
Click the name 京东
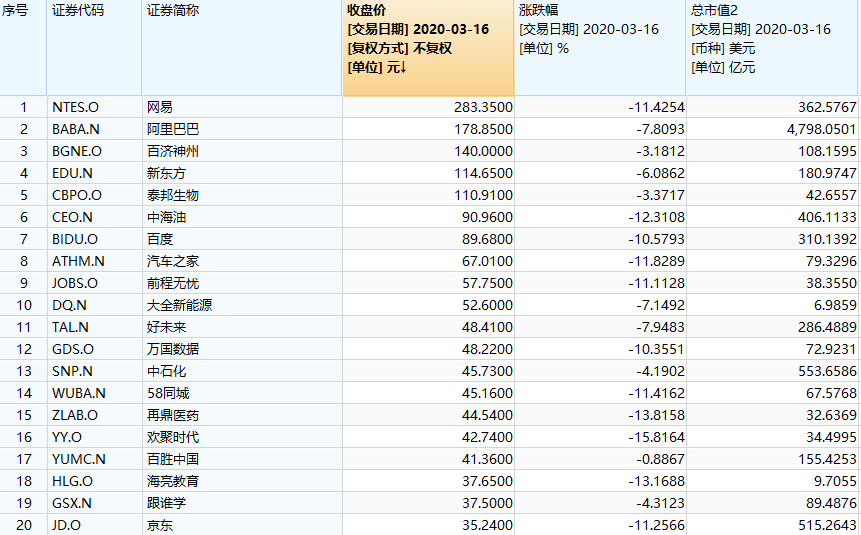point(160,525)
